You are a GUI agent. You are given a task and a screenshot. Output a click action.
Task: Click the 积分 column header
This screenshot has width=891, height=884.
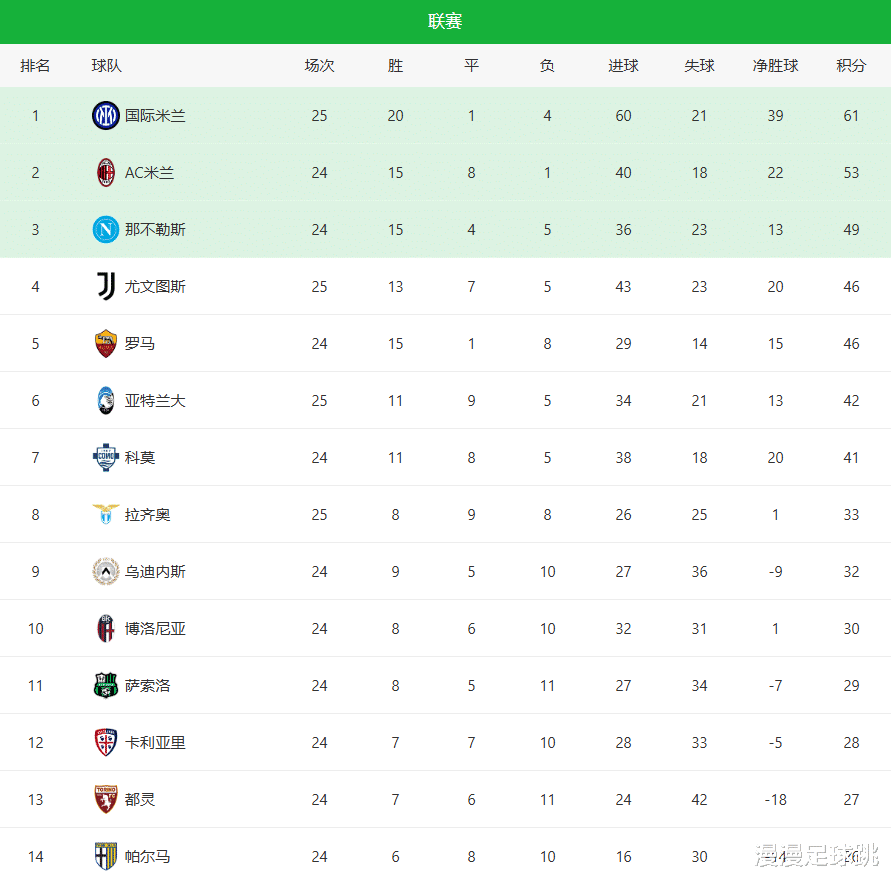click(851, 66)
